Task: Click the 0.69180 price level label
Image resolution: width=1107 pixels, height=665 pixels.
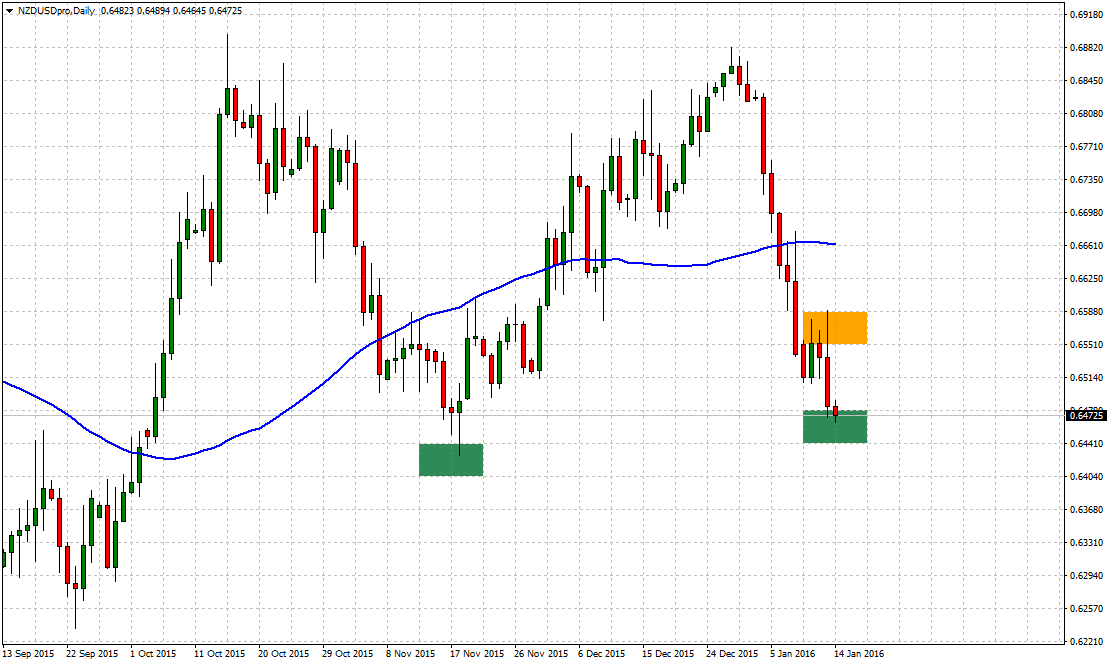Action: 1086,14
